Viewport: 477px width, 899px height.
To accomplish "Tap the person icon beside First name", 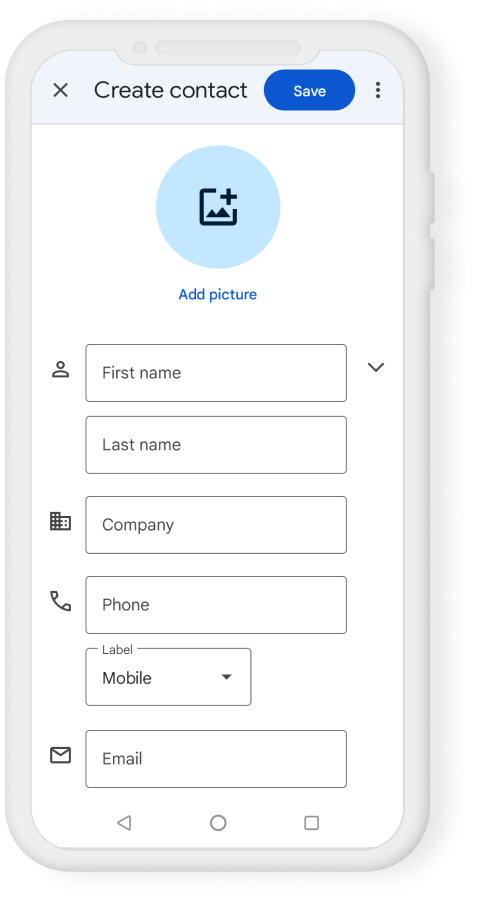I will (x=60, y=369).
